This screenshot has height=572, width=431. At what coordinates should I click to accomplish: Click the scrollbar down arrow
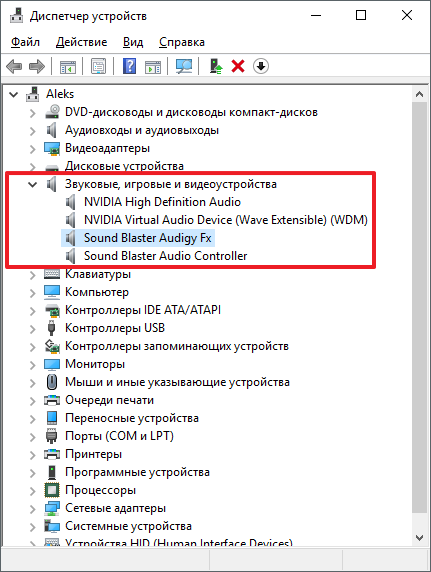click(x=419, y=538)
